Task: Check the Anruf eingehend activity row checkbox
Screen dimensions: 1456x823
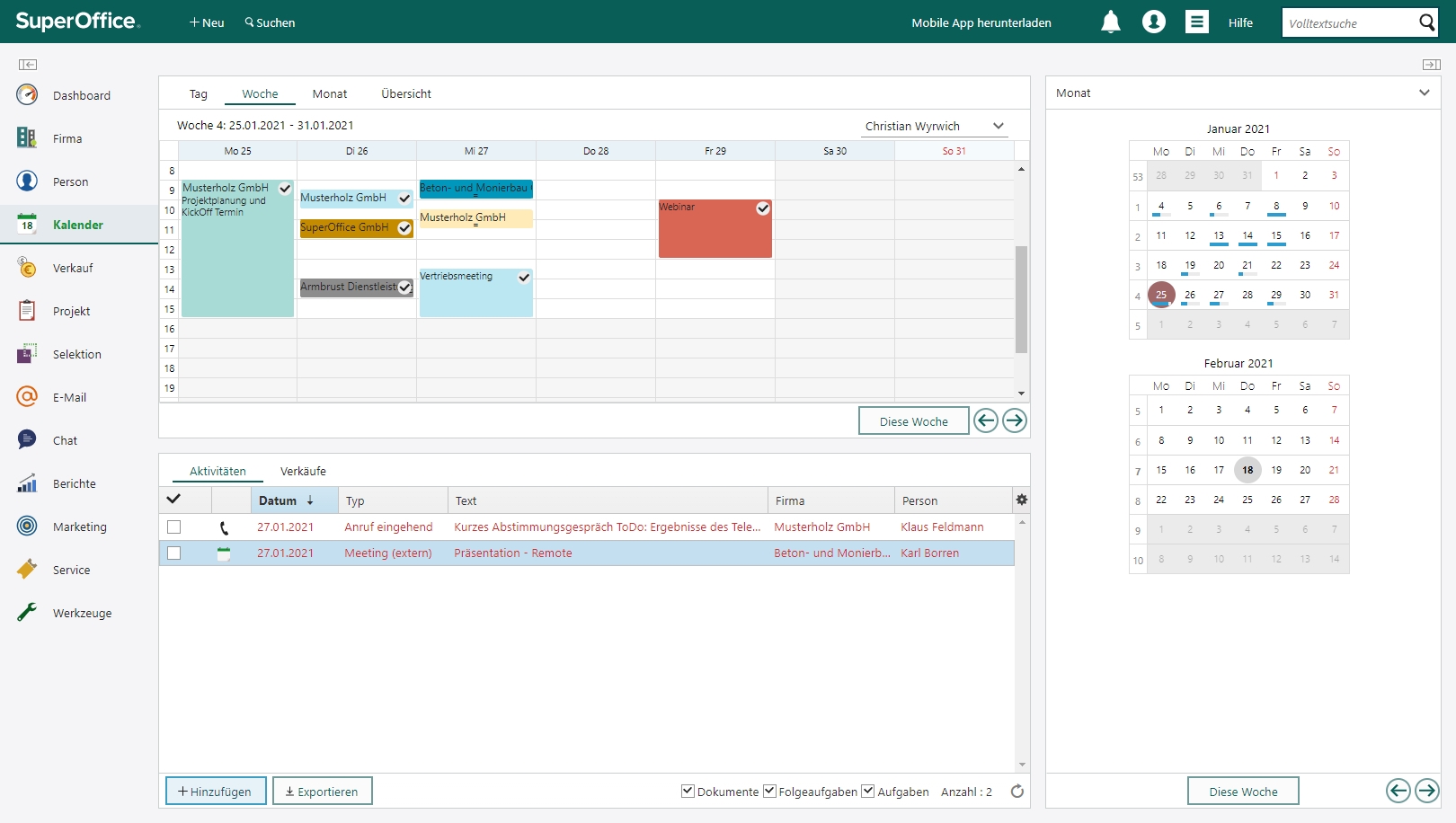Action: coord(174,527)
